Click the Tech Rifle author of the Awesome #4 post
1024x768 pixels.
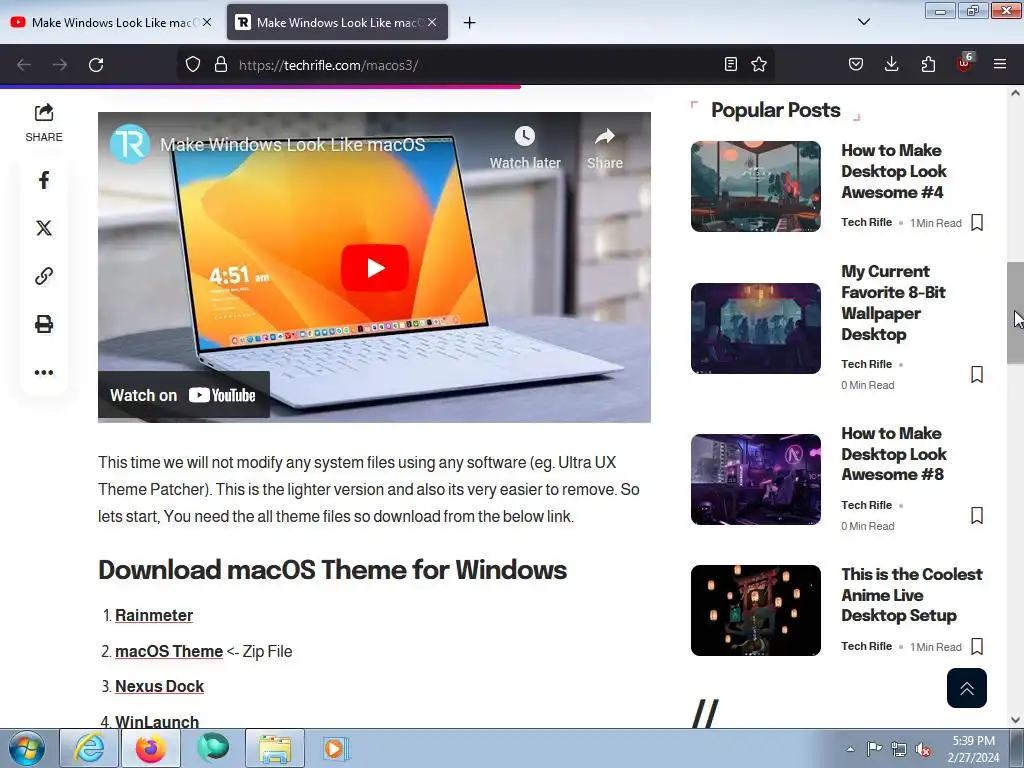[866, 222]
